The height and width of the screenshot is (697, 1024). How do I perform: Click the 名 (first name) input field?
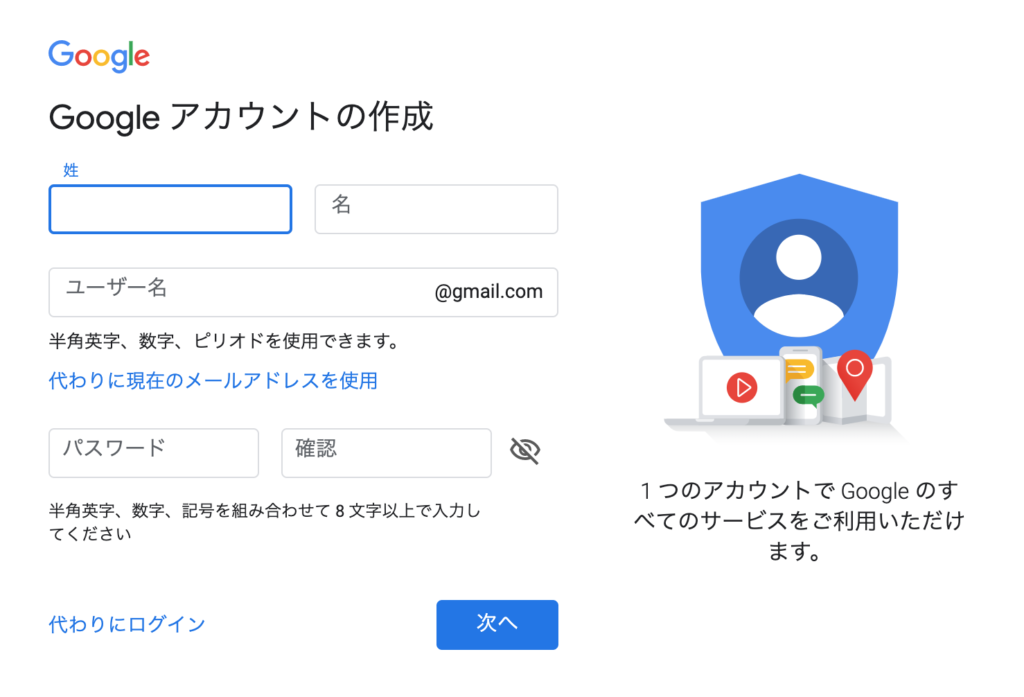click(436, 209)
